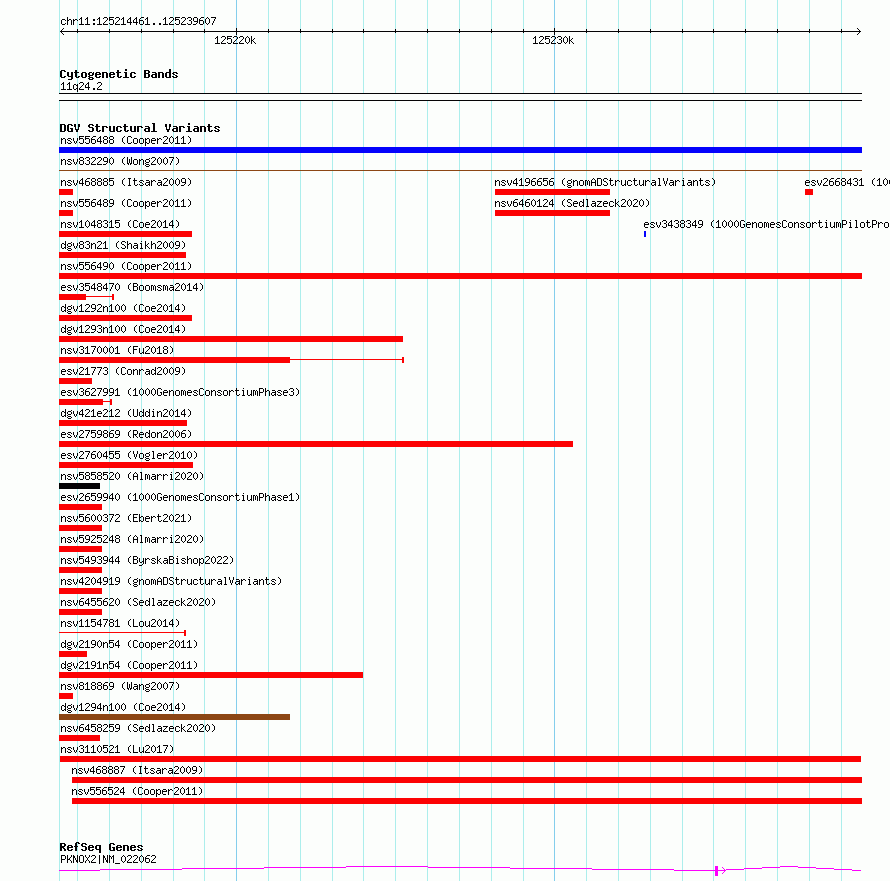Click nsv5925248 (Almarri2020) label
890x881 pixels.
pyautogui.click(x=132, y=539)
